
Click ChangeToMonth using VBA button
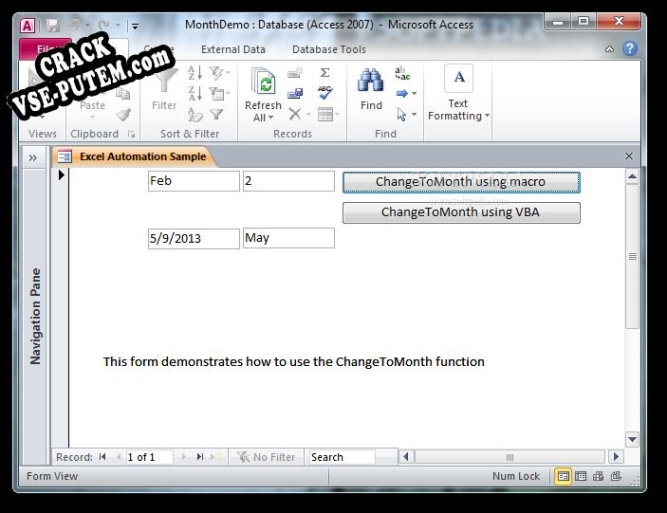tap(461, 212)
